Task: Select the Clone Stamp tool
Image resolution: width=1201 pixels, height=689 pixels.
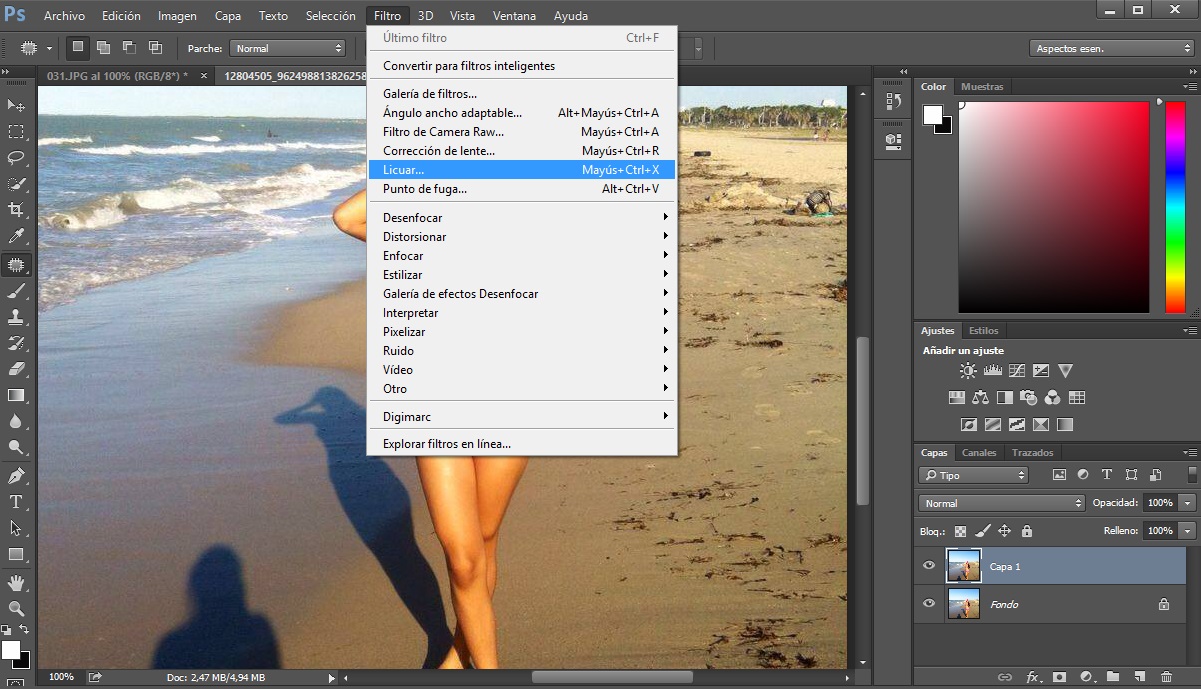Action: [16, 317]
